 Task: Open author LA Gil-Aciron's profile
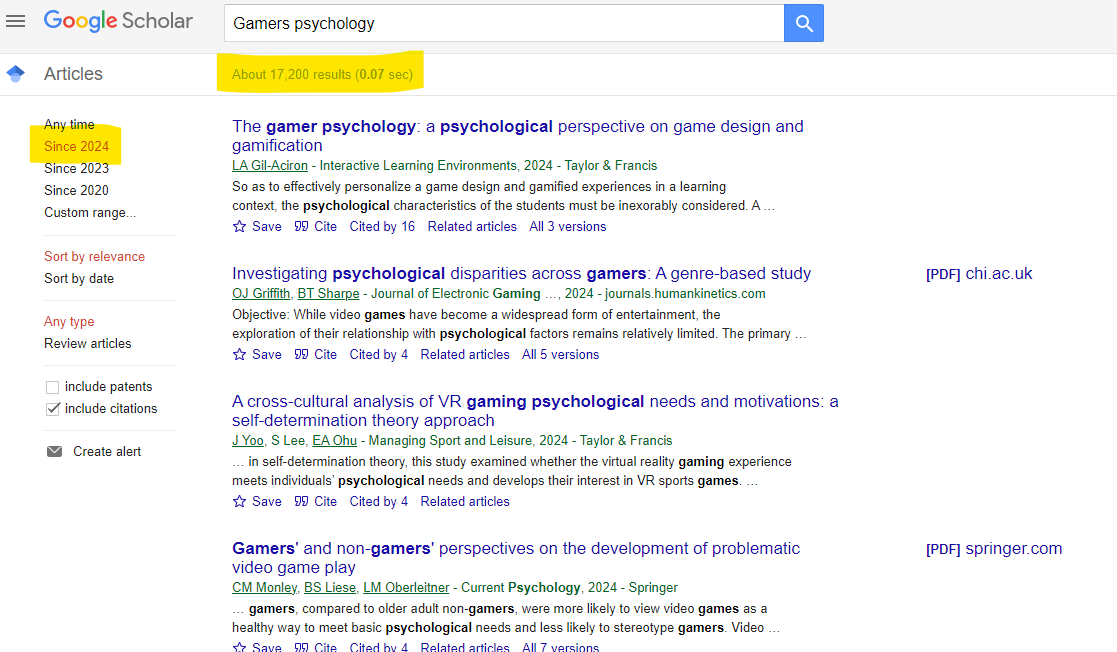270,166
